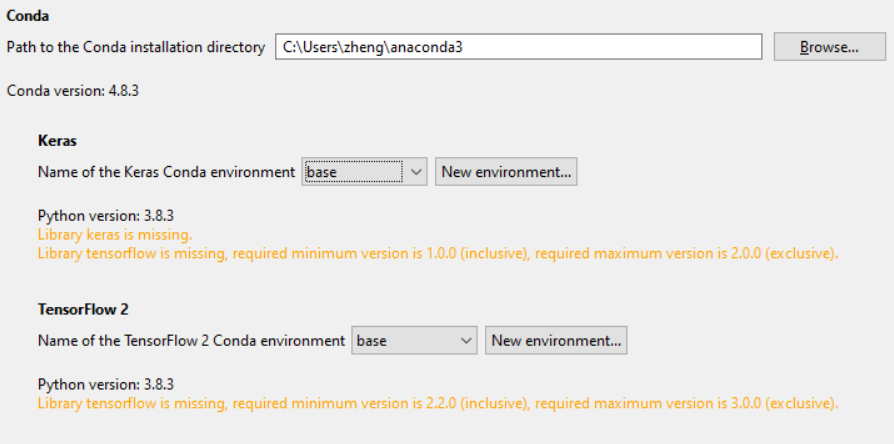This screenshot has height=444, width=894.
Task: Click the TensorFlow 2 environment dropdown arrow
Action: click(466, 341)
